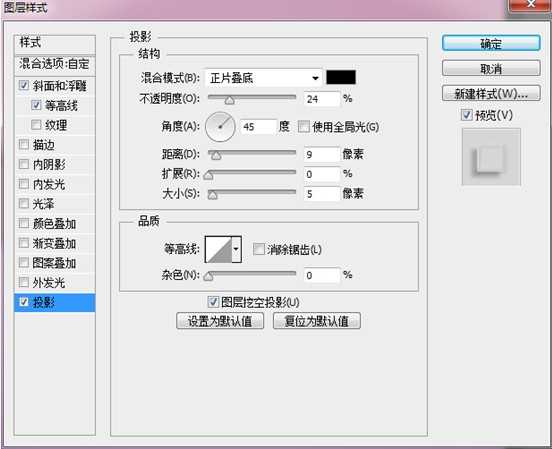
Task: Click the 不透明度 opacity slider handle
Action: point(230,101)
